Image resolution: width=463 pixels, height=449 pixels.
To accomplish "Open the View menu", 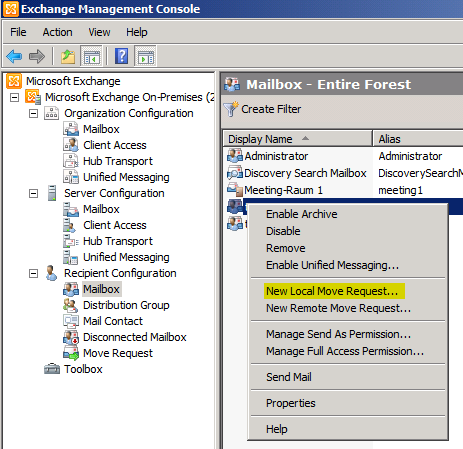I will click(99, 32).
